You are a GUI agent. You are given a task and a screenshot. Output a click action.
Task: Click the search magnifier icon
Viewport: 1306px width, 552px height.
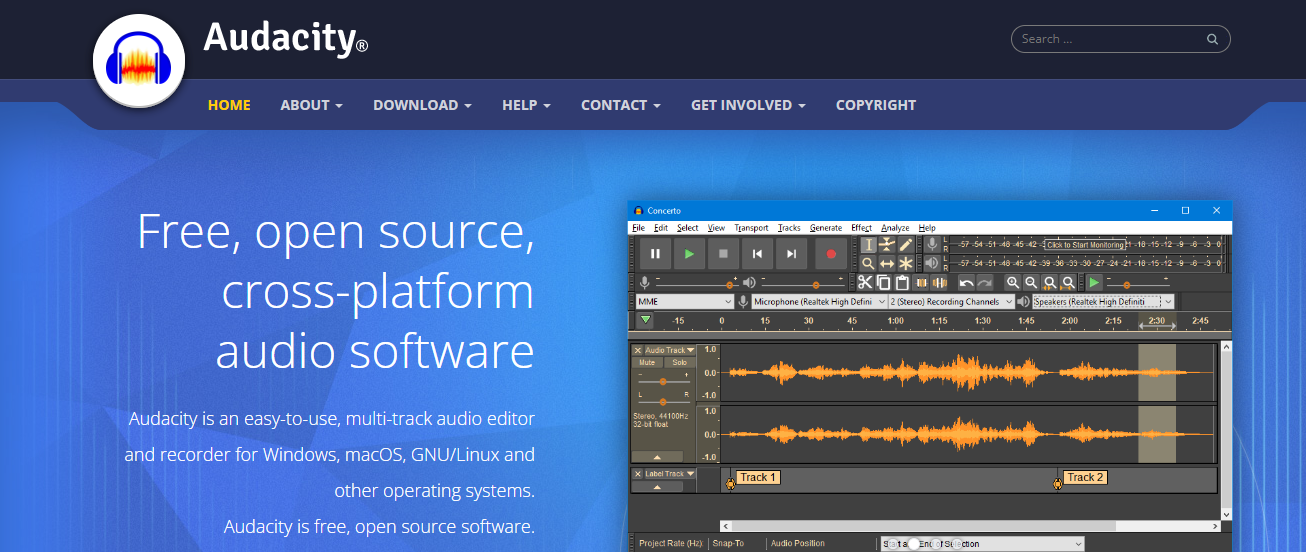pos(1212,39)
